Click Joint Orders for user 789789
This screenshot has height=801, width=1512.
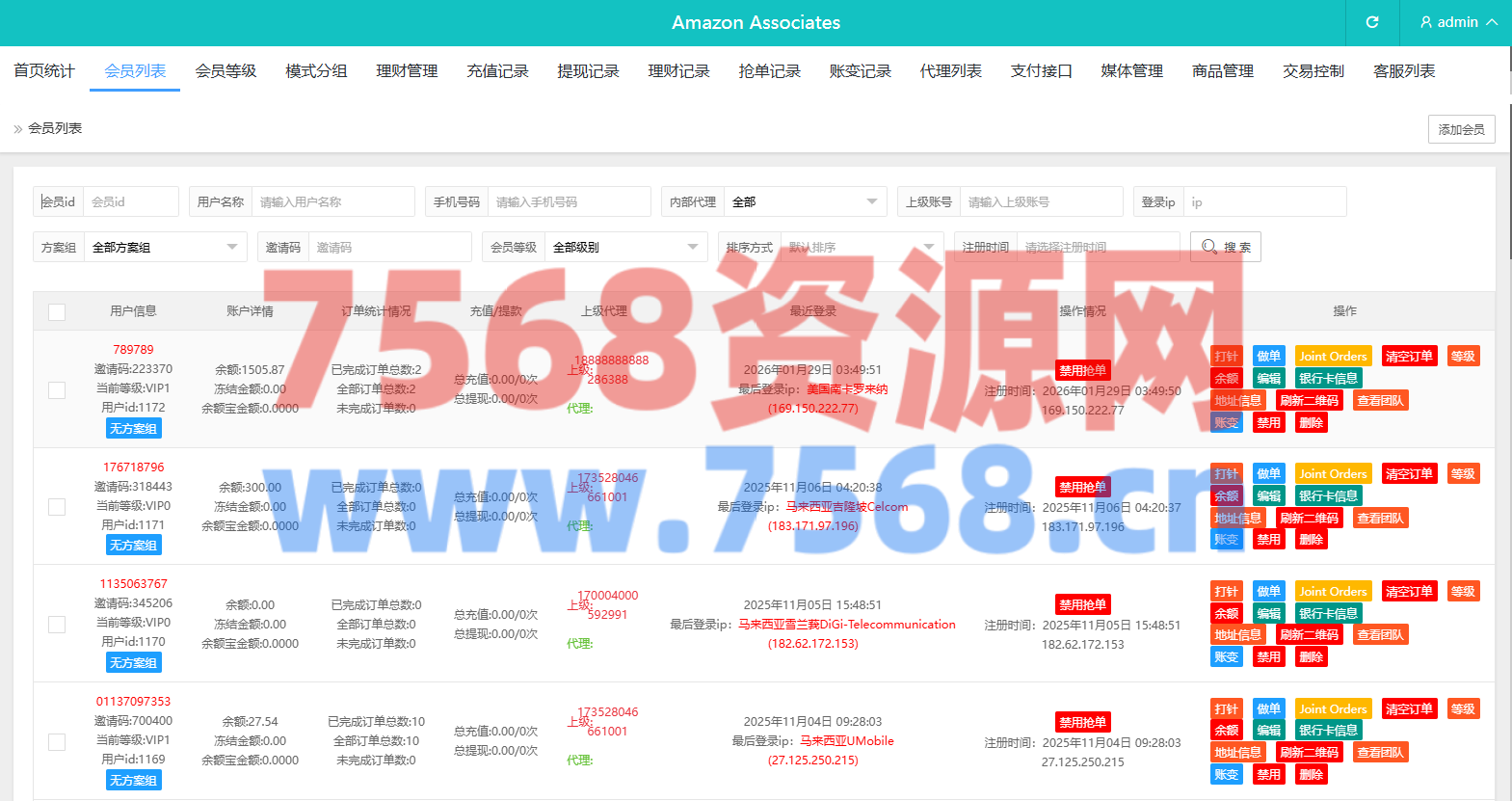[1333, 357]
